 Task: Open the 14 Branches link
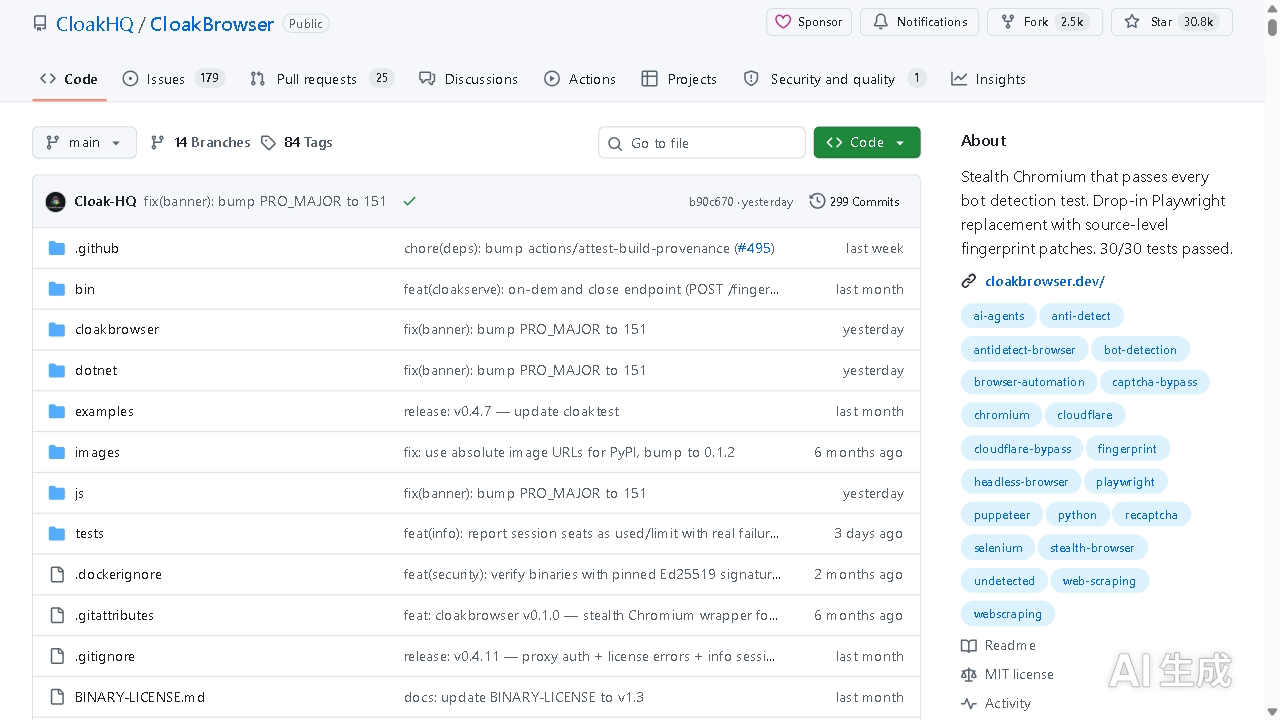tap(200, 142)
